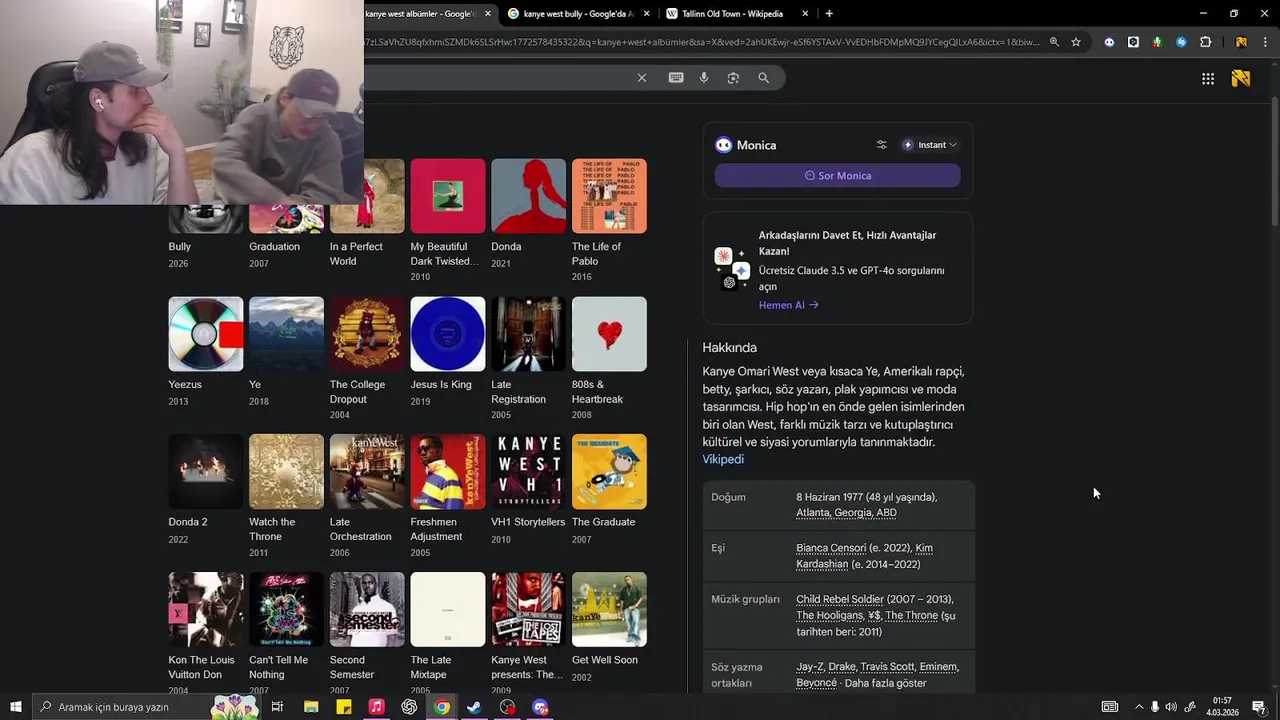The width and height of the screenshot is (1280, 720).
Task: Open ChatGPT app from the taskbar
Action: click(x=409, y=707)
